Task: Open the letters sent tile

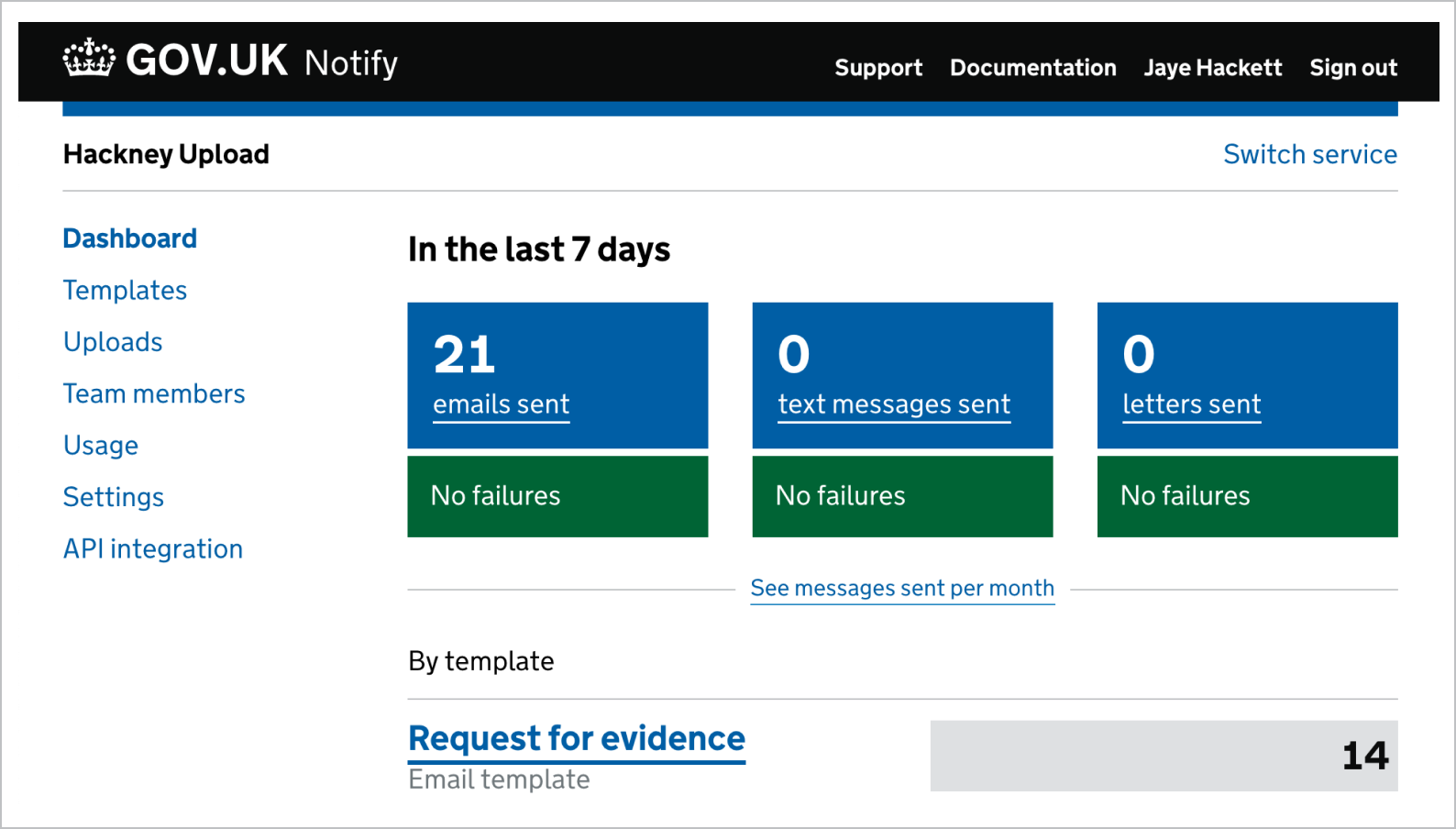Action: pos(1247,375)
